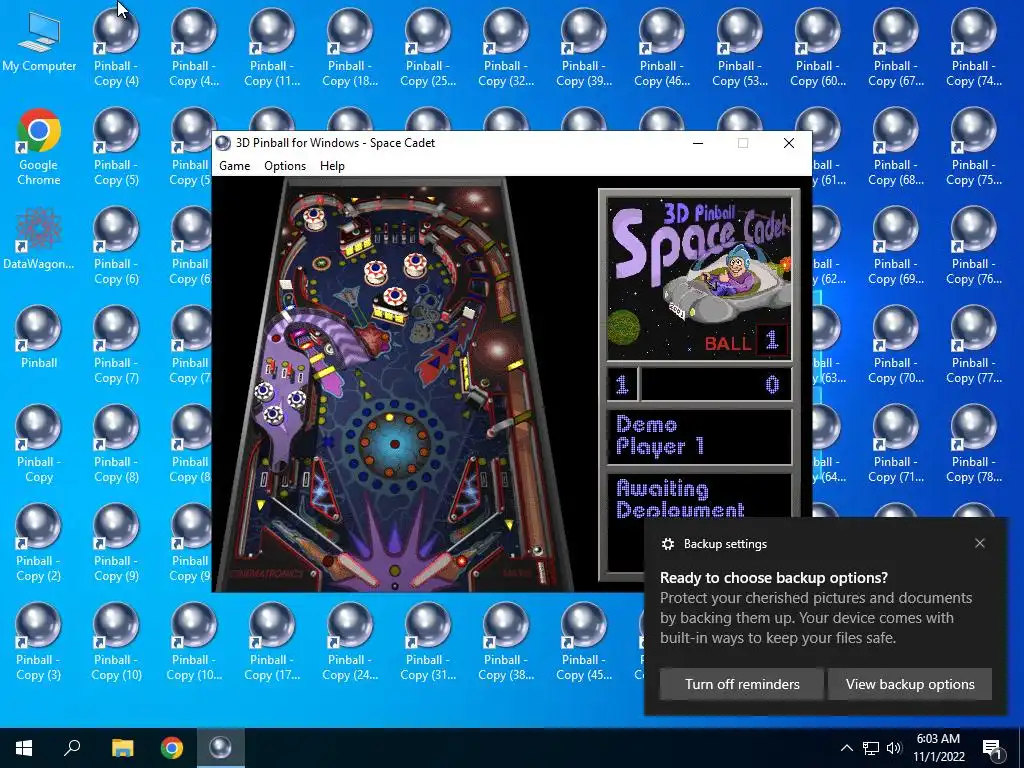This screenshot has height=768, width=1024.
Task: Select Pinball - Copy (75...) shortcut
Action: click(974, 148)
